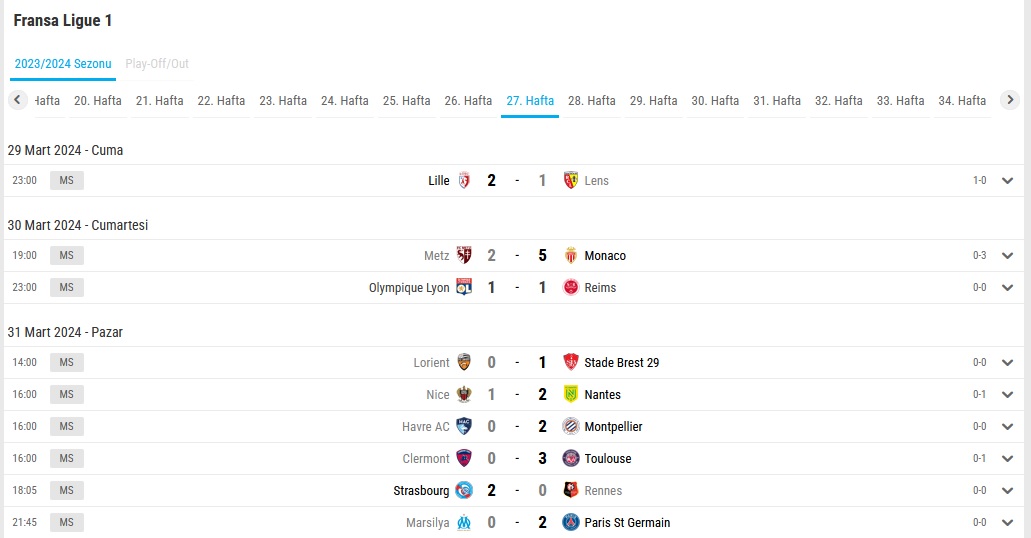Image resolution: width=1031 pixels, height=538 pixels.
Task: Go to previous weeks with left arrow
Action: click(x=18, y=100)
